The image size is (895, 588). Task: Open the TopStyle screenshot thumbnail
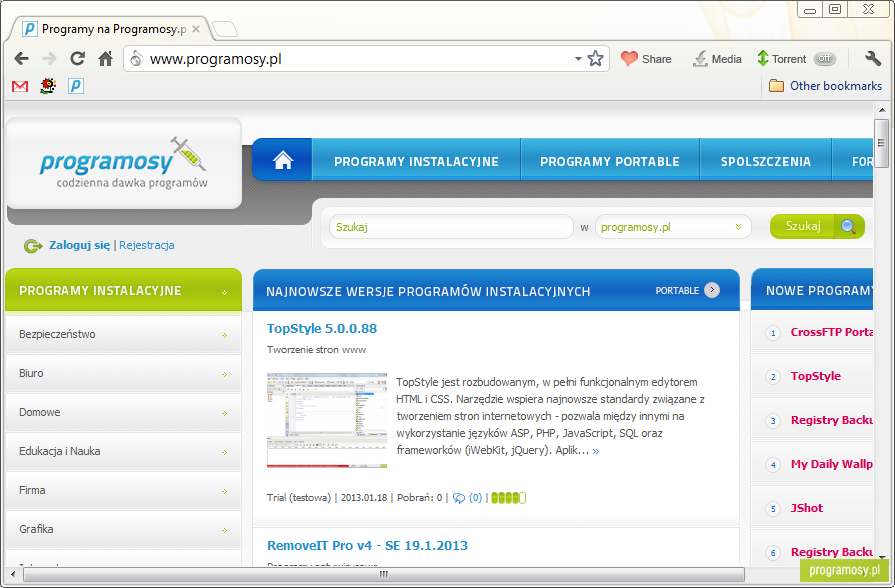326,420
